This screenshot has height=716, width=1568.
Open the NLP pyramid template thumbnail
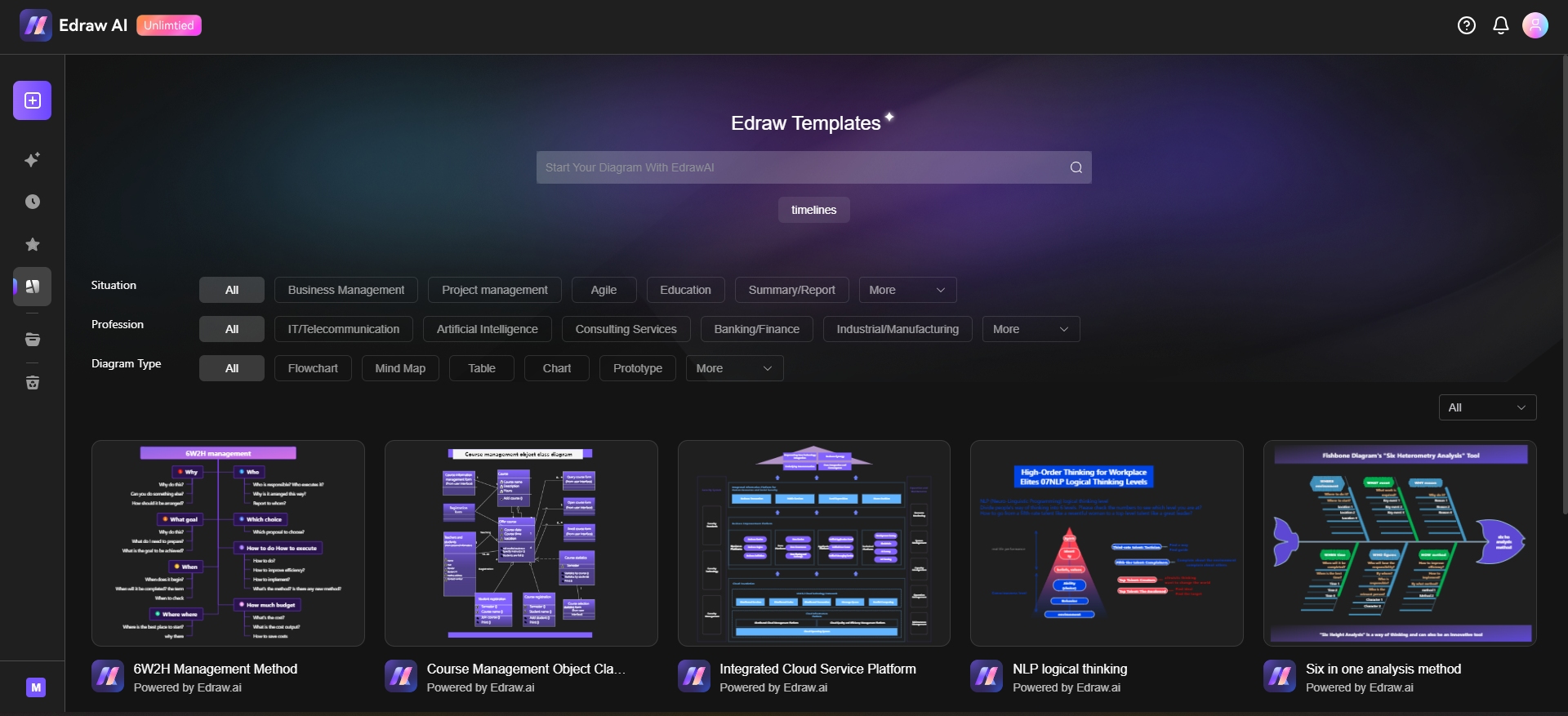[1107, 544]
